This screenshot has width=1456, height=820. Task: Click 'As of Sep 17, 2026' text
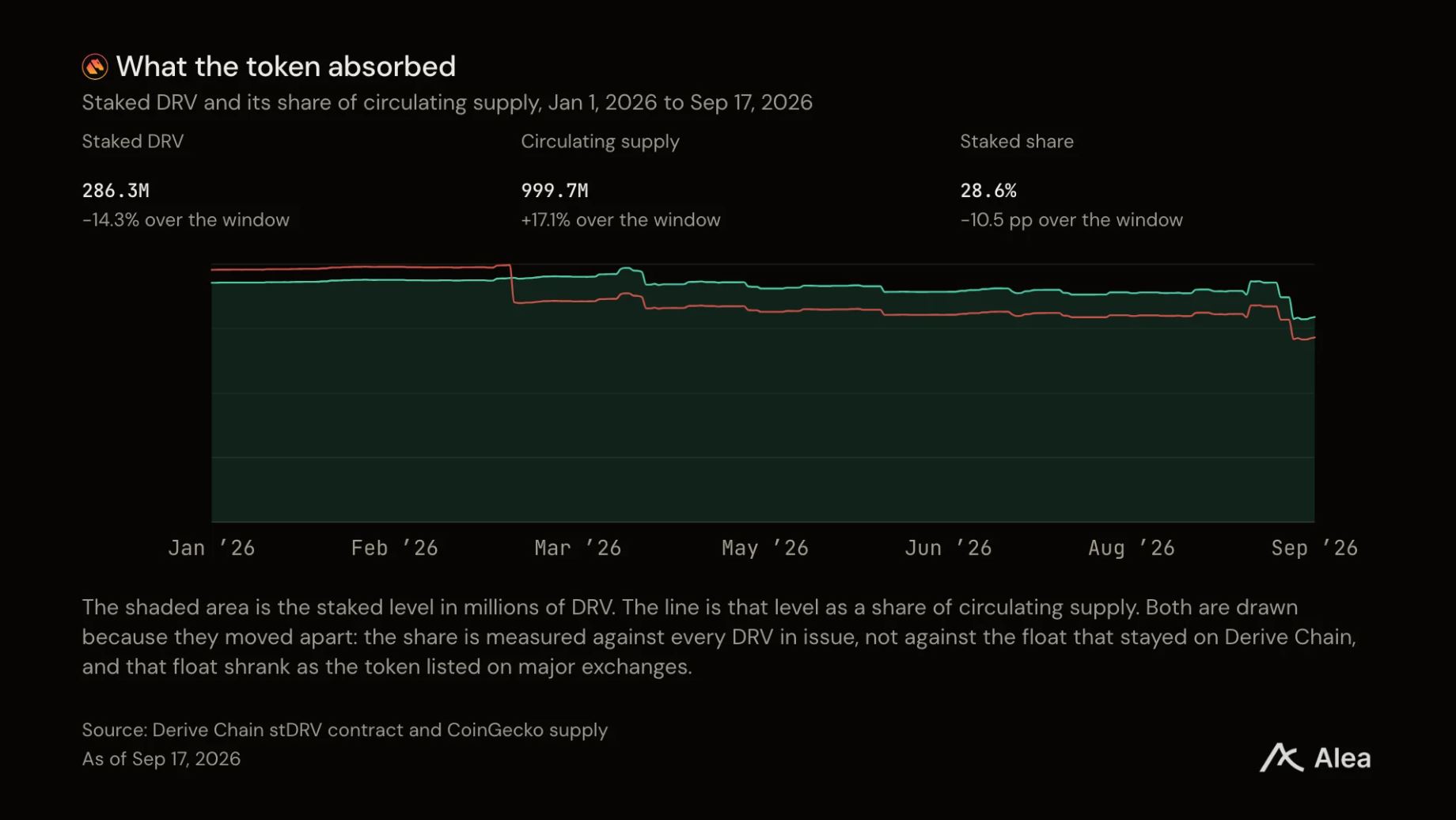[161, 759]
